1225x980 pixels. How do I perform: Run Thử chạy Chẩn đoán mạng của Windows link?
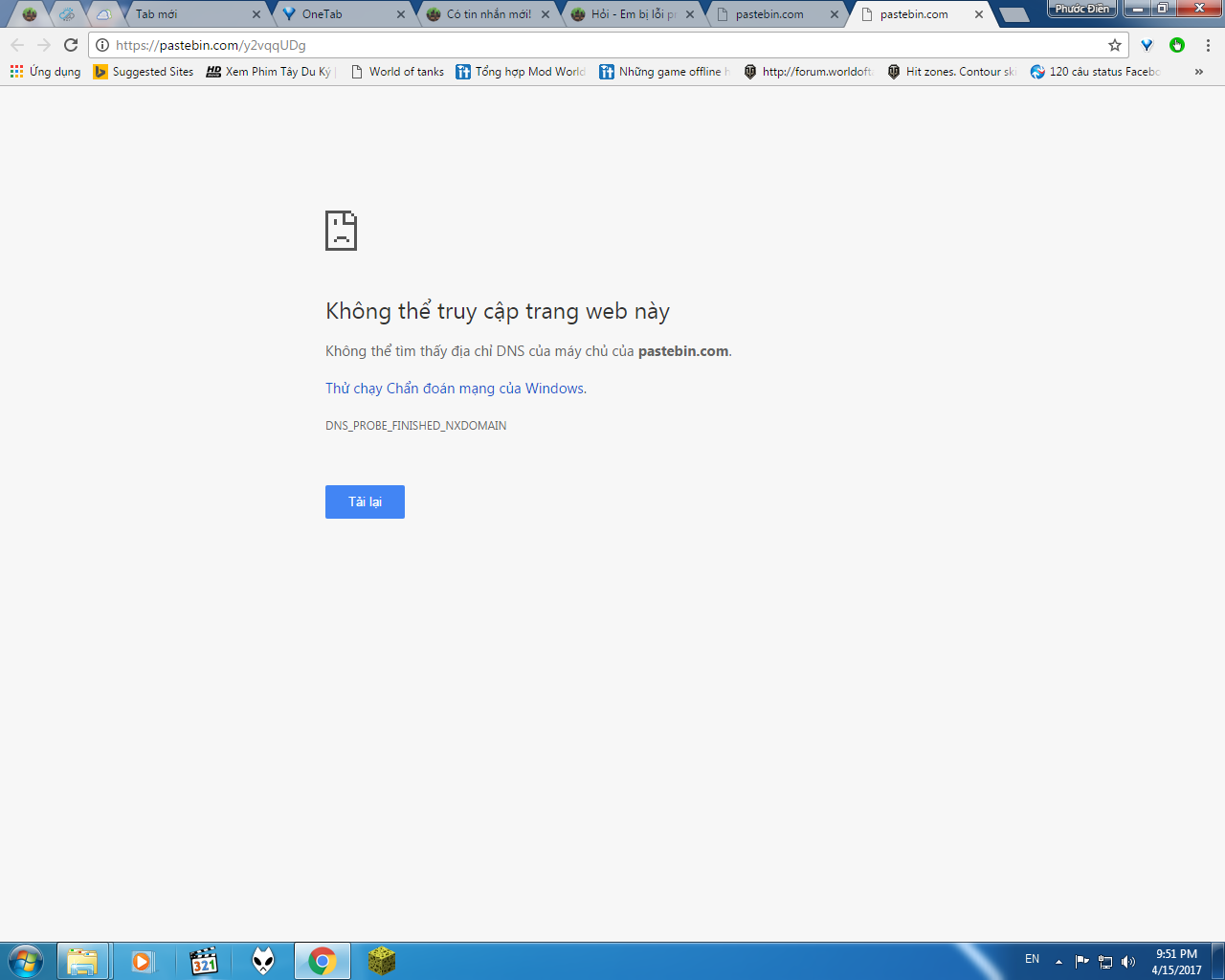pos(456,389)
